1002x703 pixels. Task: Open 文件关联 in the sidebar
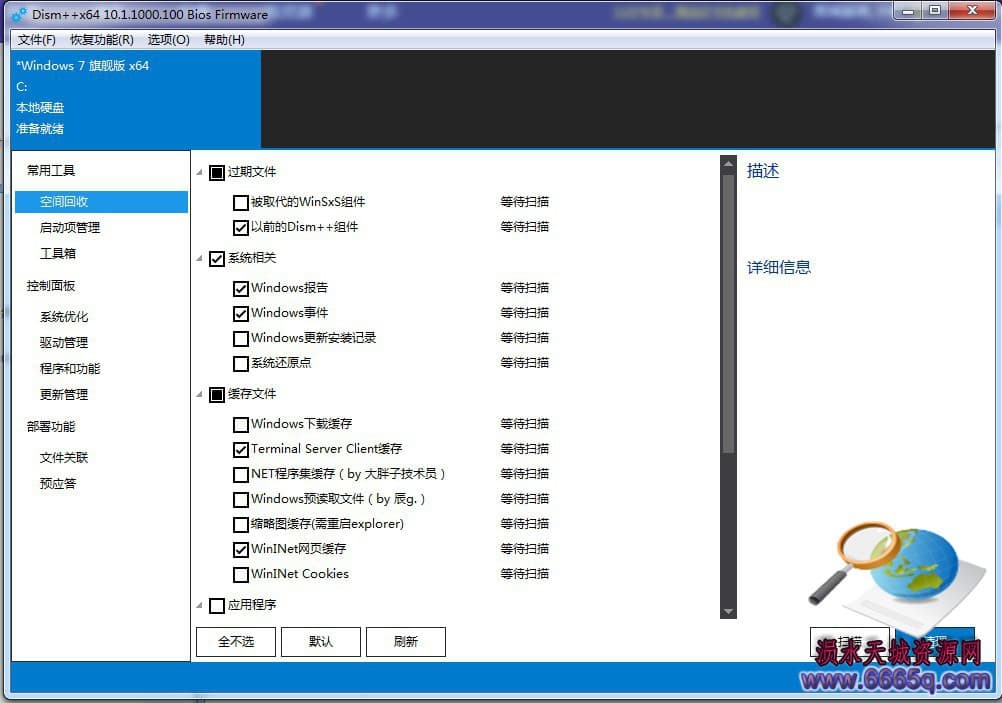64,458
